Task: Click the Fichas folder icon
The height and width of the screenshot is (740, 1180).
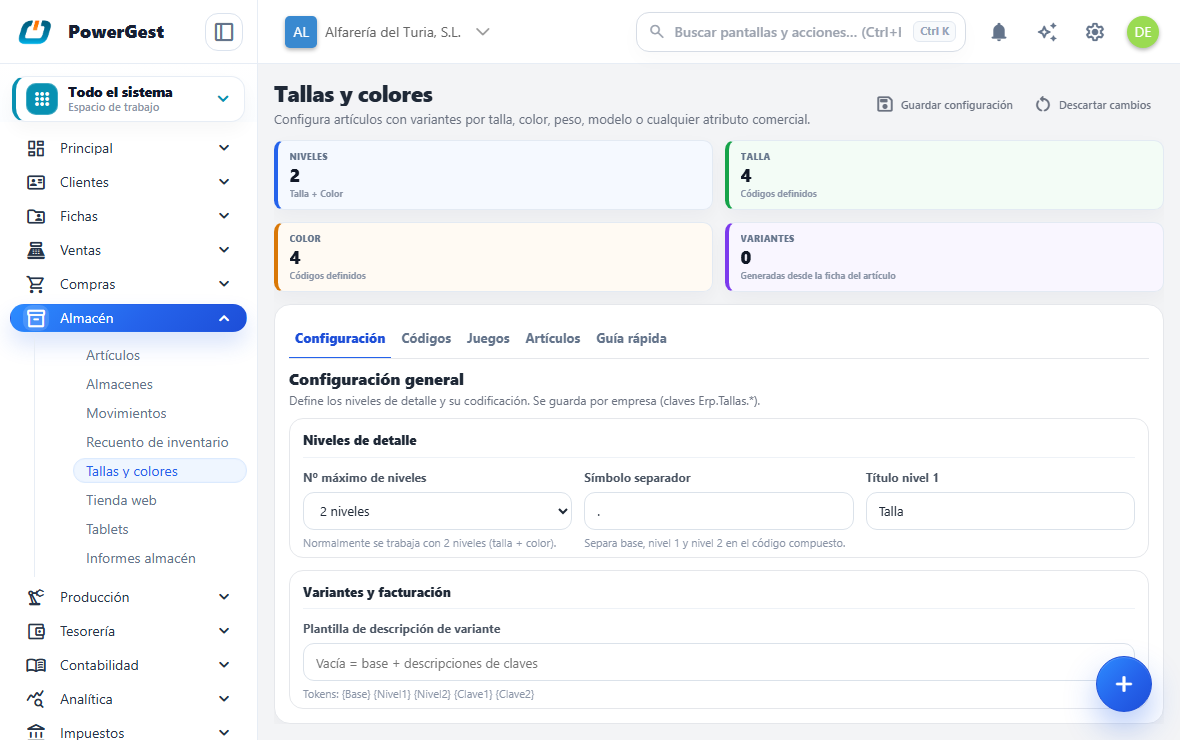Action: click(x=36, y=216)
